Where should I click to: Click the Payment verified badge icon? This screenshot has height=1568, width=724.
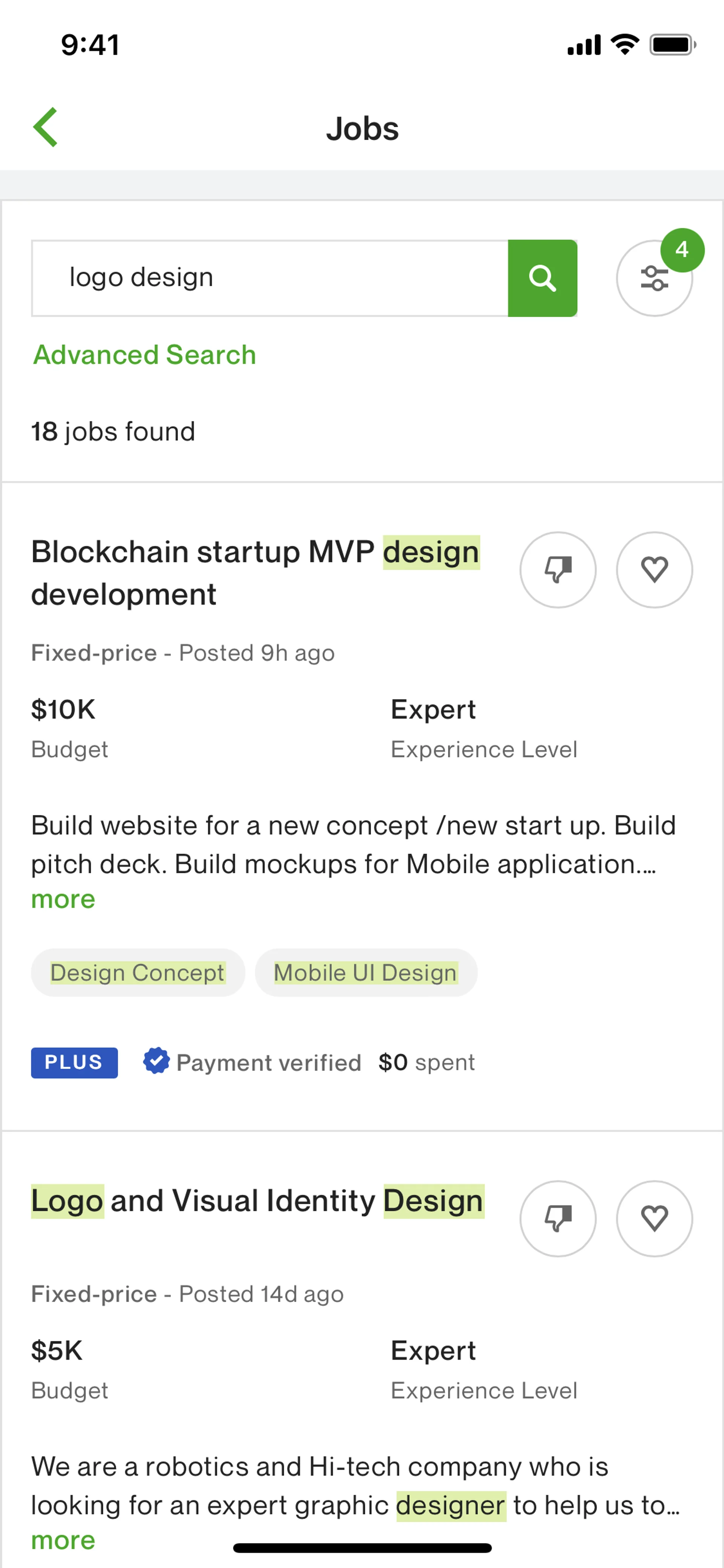coord(156,1061)
